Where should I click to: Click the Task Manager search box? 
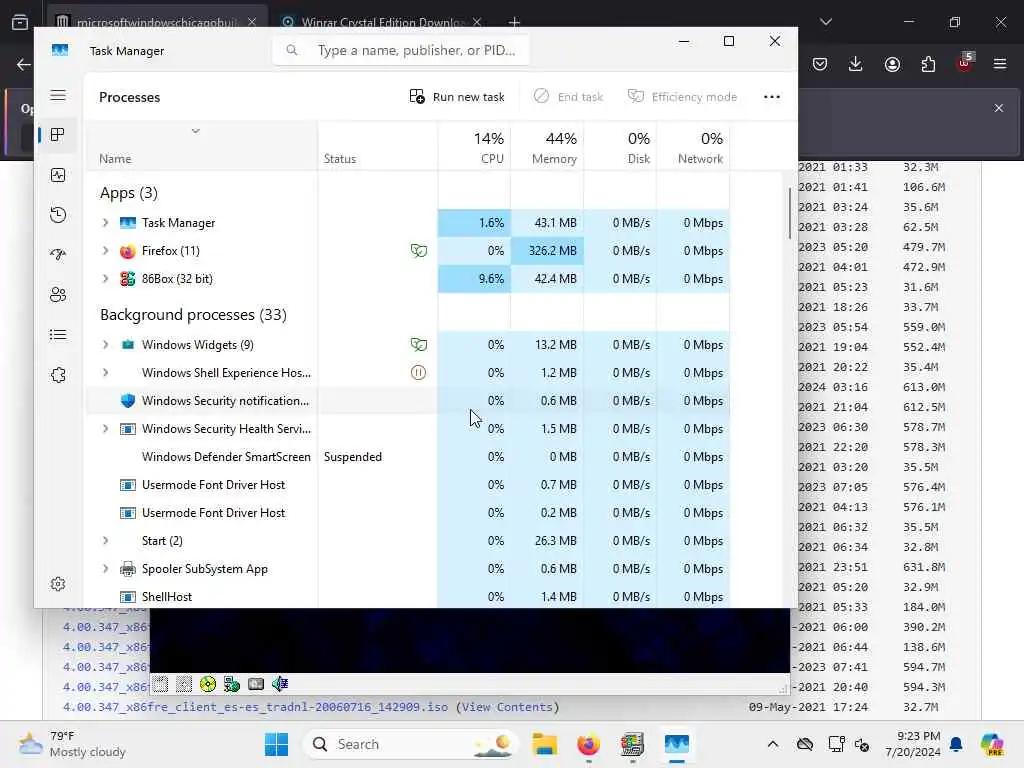pos(401,50)
